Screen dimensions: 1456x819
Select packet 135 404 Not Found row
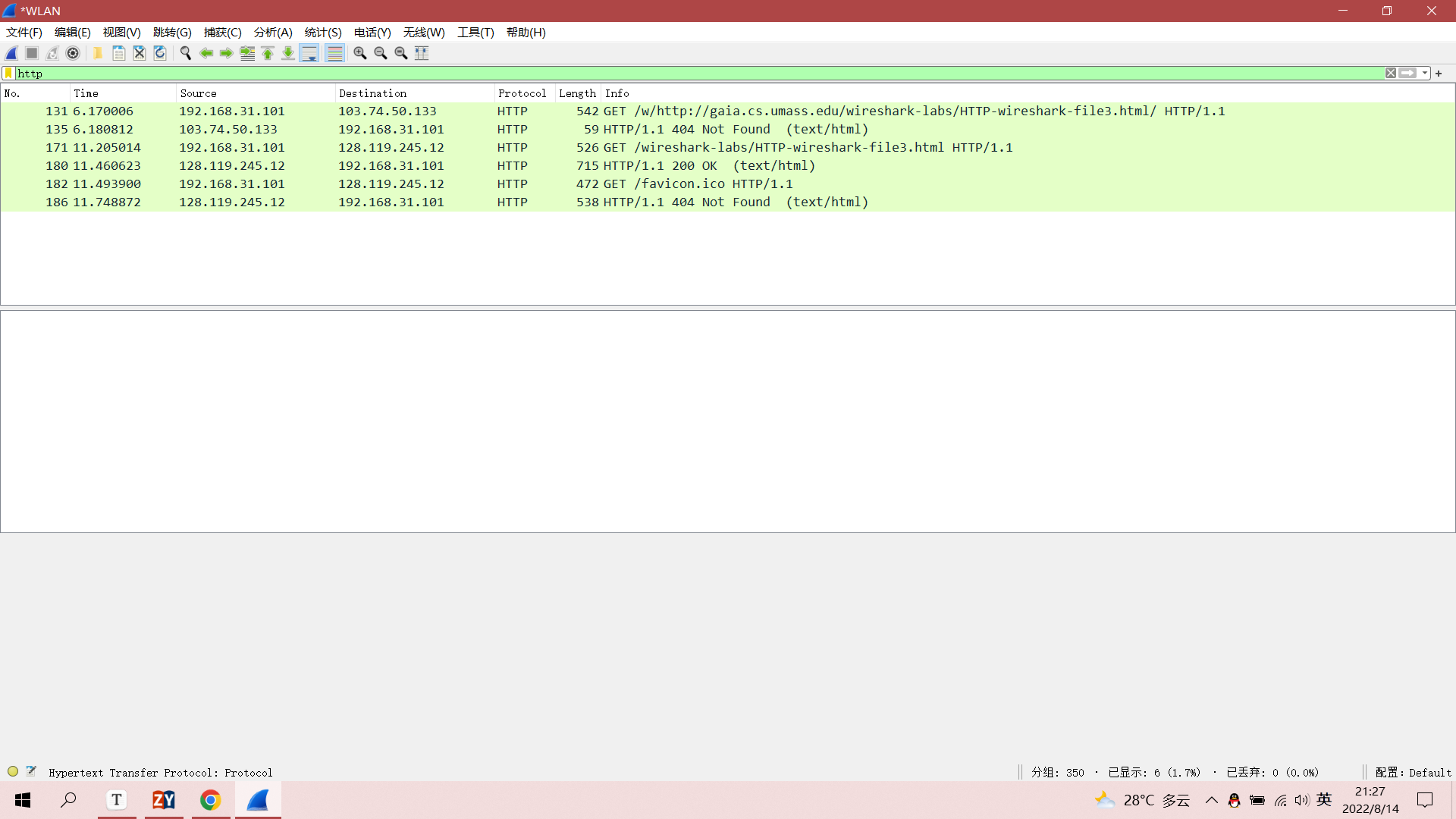728,130
